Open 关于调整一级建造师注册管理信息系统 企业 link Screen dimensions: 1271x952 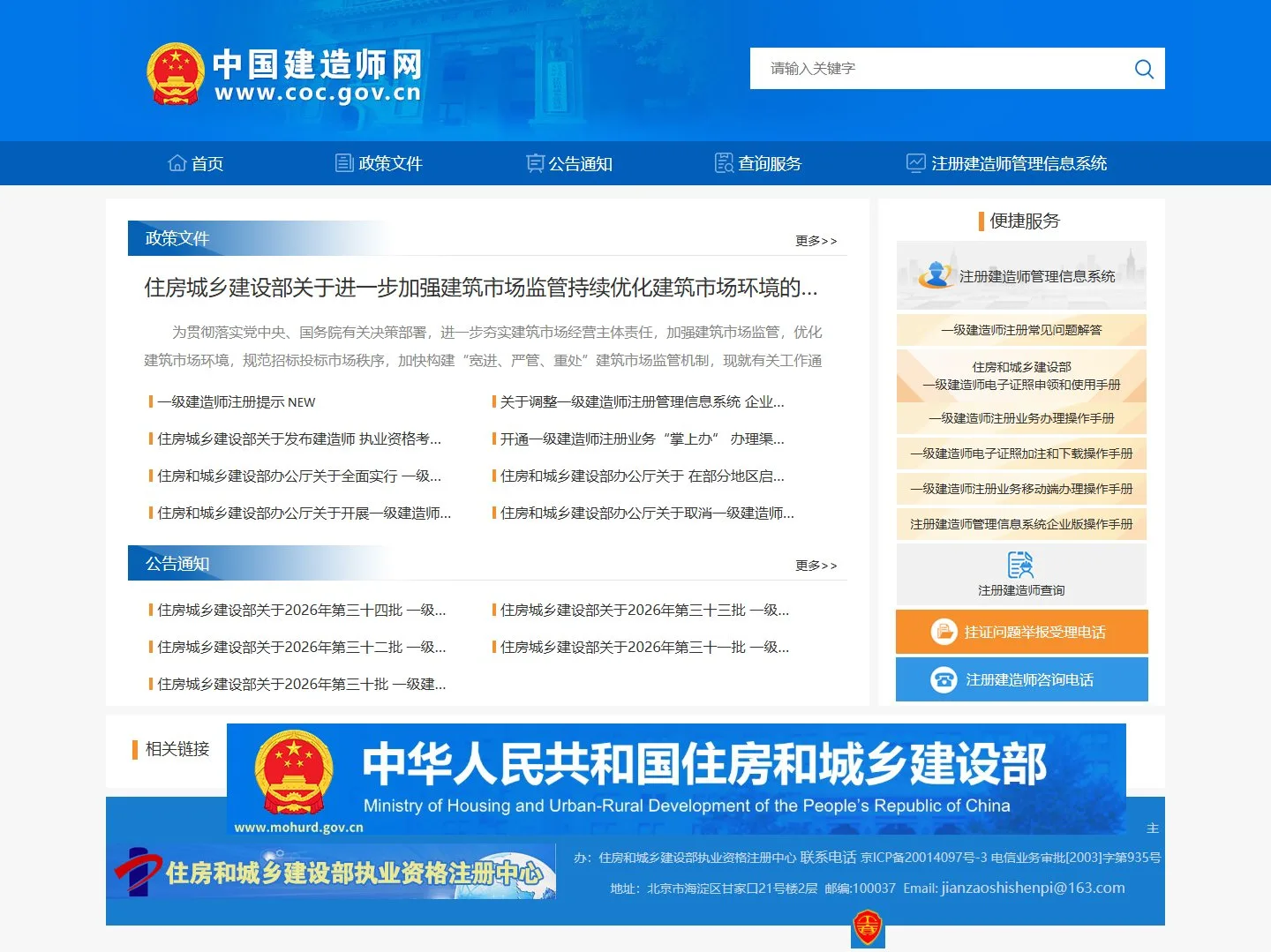point(642,402)
